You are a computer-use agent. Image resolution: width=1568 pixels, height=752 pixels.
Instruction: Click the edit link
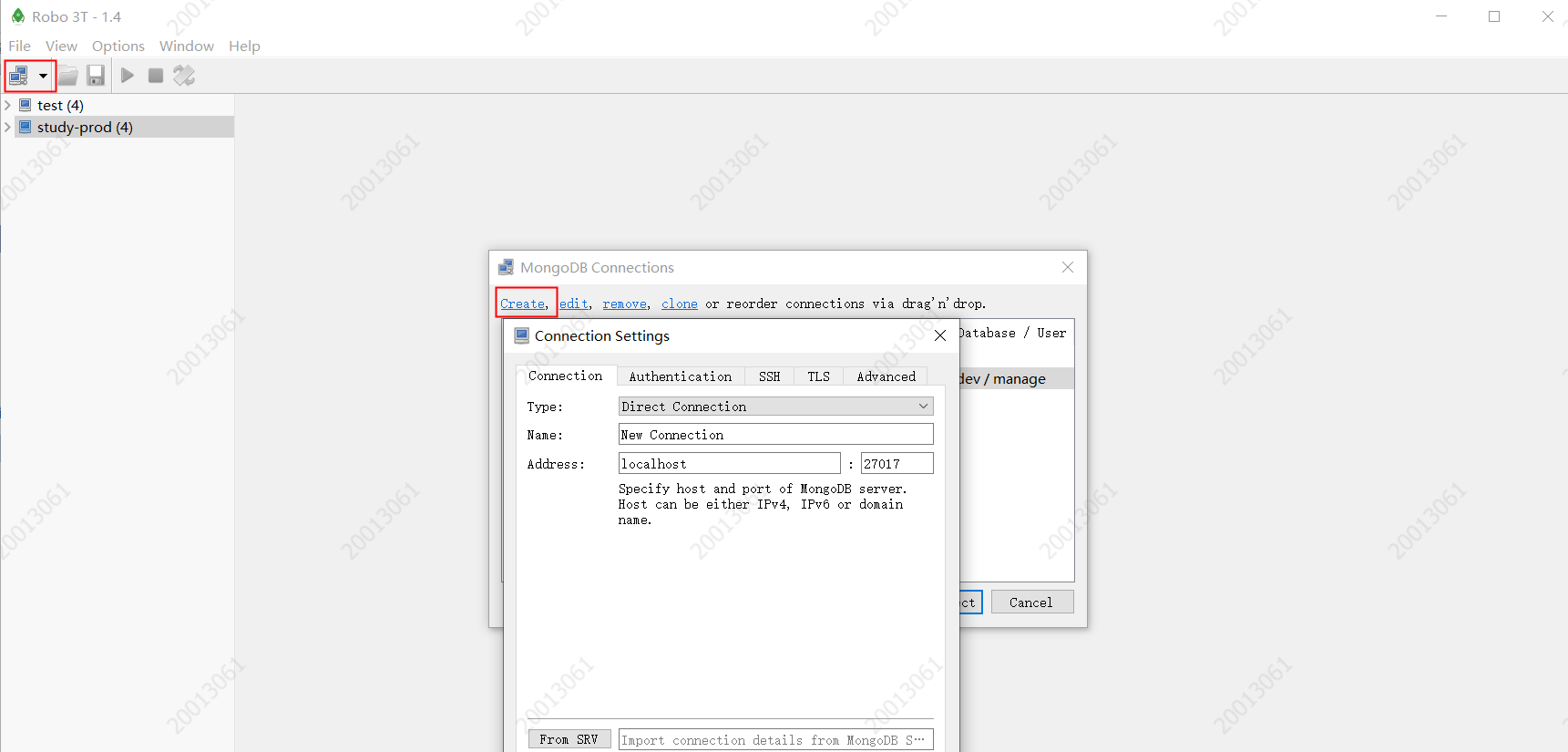(x=574, y=304)
